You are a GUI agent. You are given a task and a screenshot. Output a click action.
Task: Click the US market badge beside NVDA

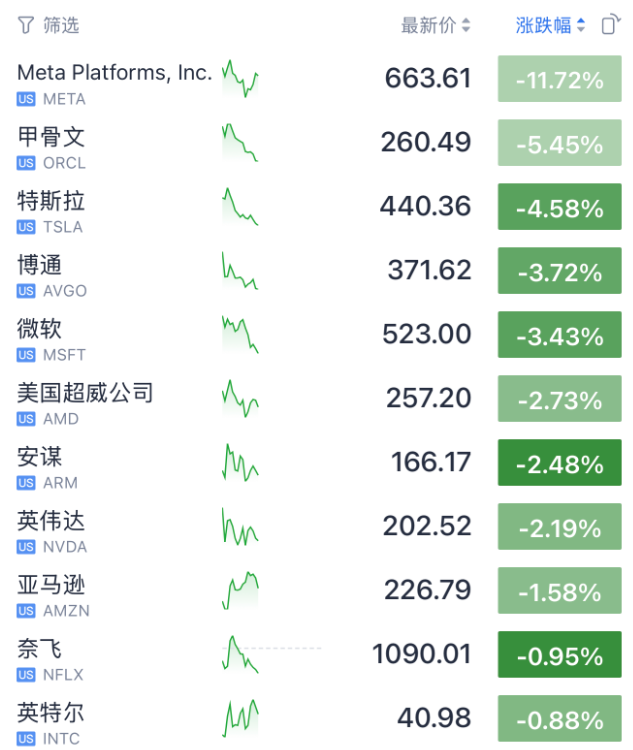26,547
